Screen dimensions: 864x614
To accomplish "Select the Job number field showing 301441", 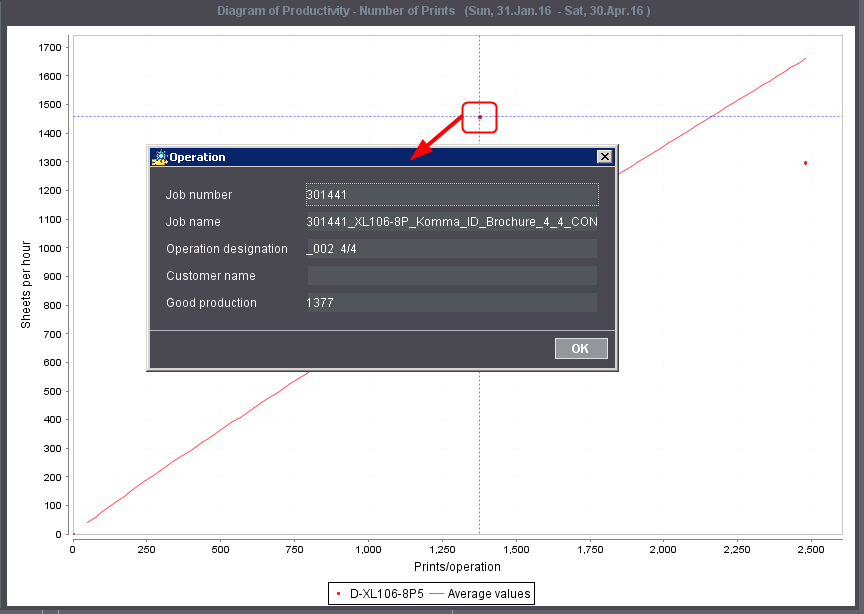I will pyautogui.click(x=451, y=194).
